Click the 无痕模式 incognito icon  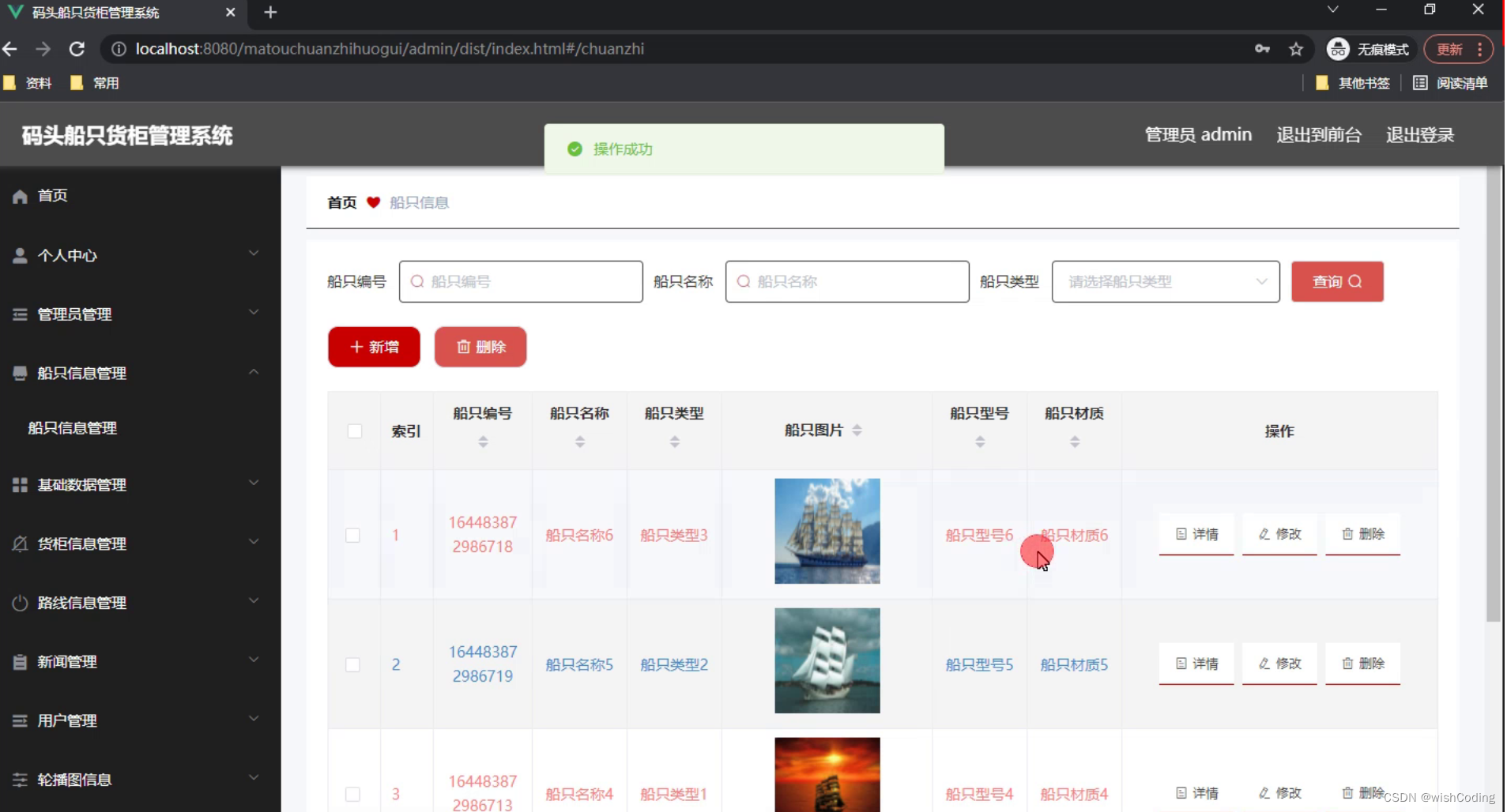click(x=1338, y=49)
